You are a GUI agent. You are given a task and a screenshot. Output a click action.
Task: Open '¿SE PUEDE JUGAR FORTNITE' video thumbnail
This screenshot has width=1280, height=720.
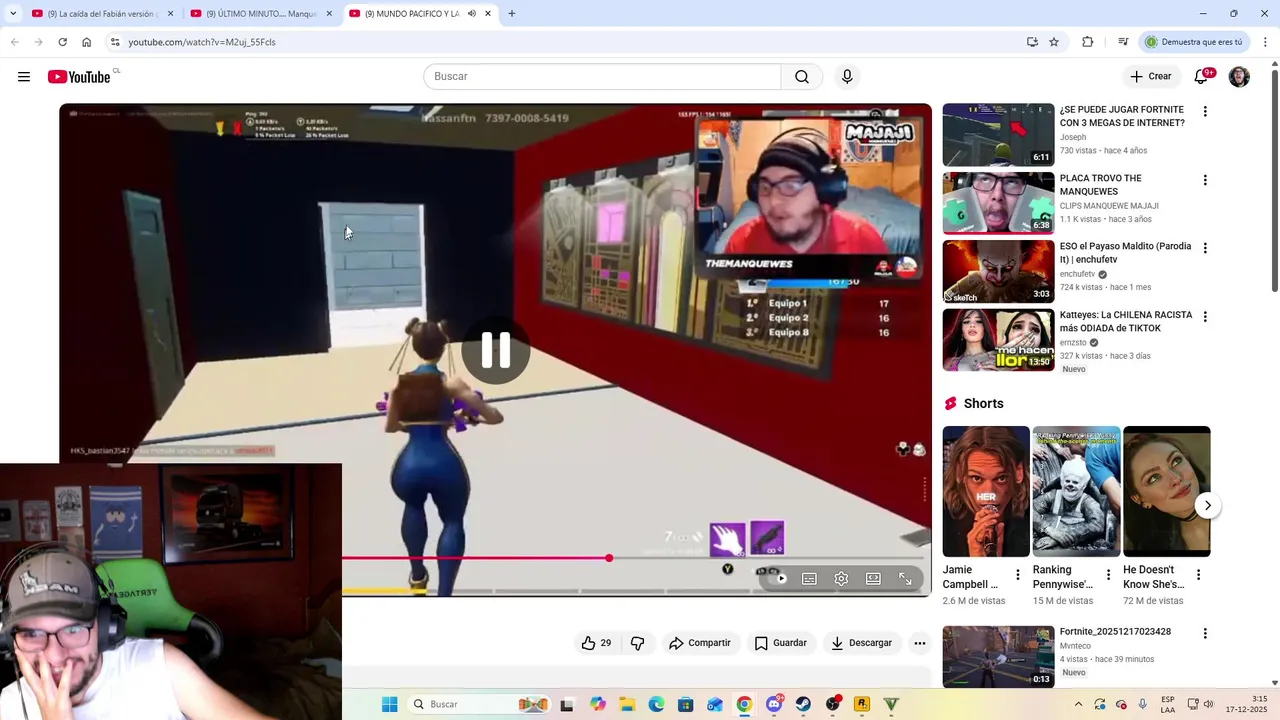[x=998, y=135]
